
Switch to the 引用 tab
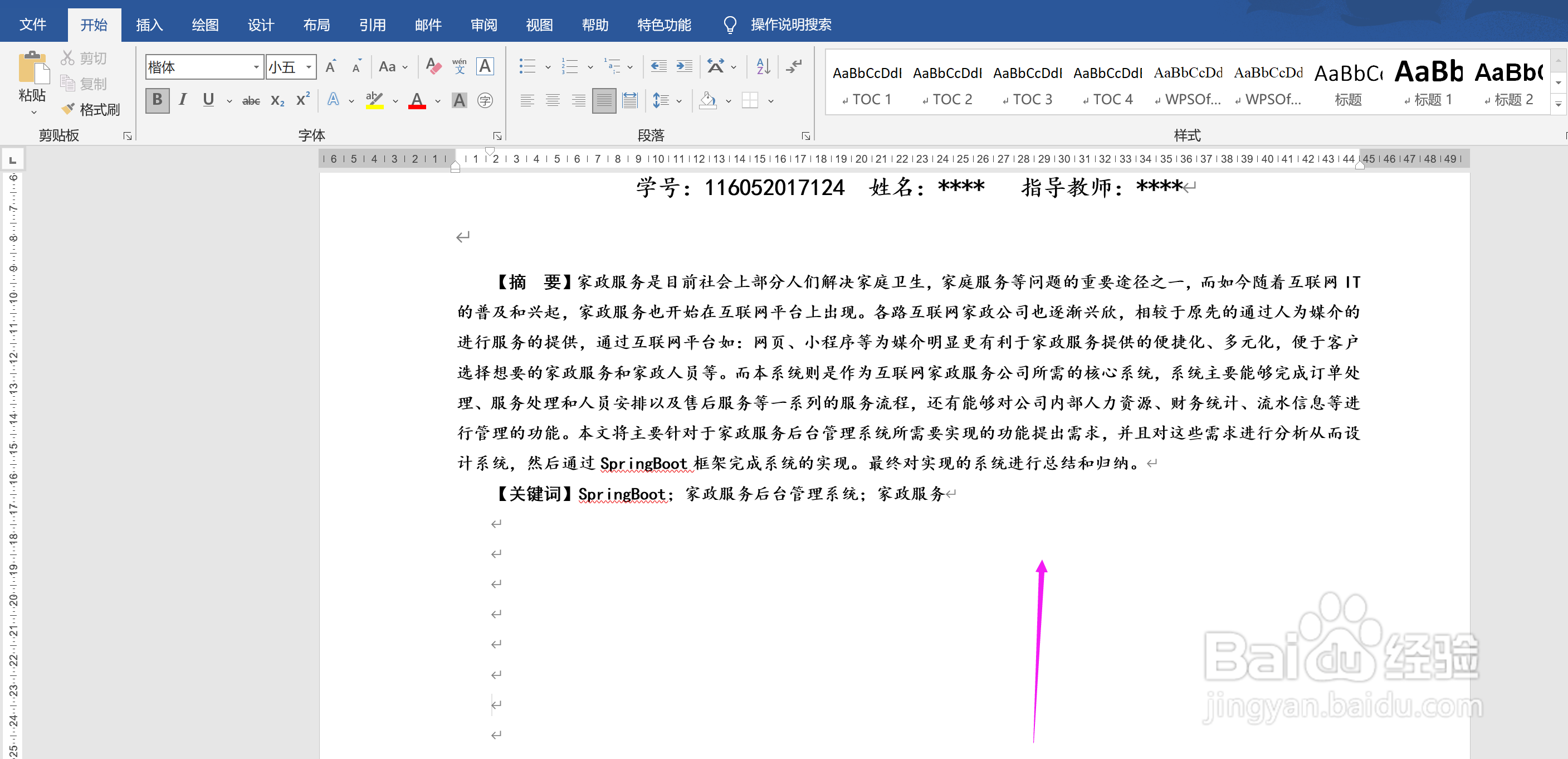372,25
